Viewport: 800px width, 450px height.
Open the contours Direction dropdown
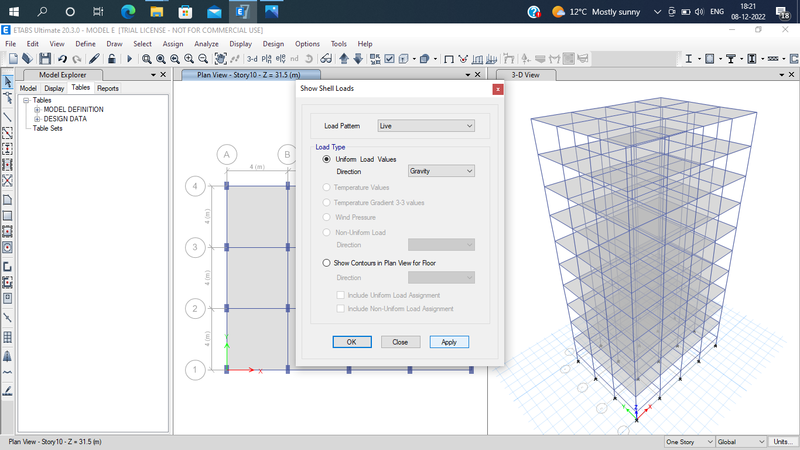pyautogui.click(x=441, y=278)
